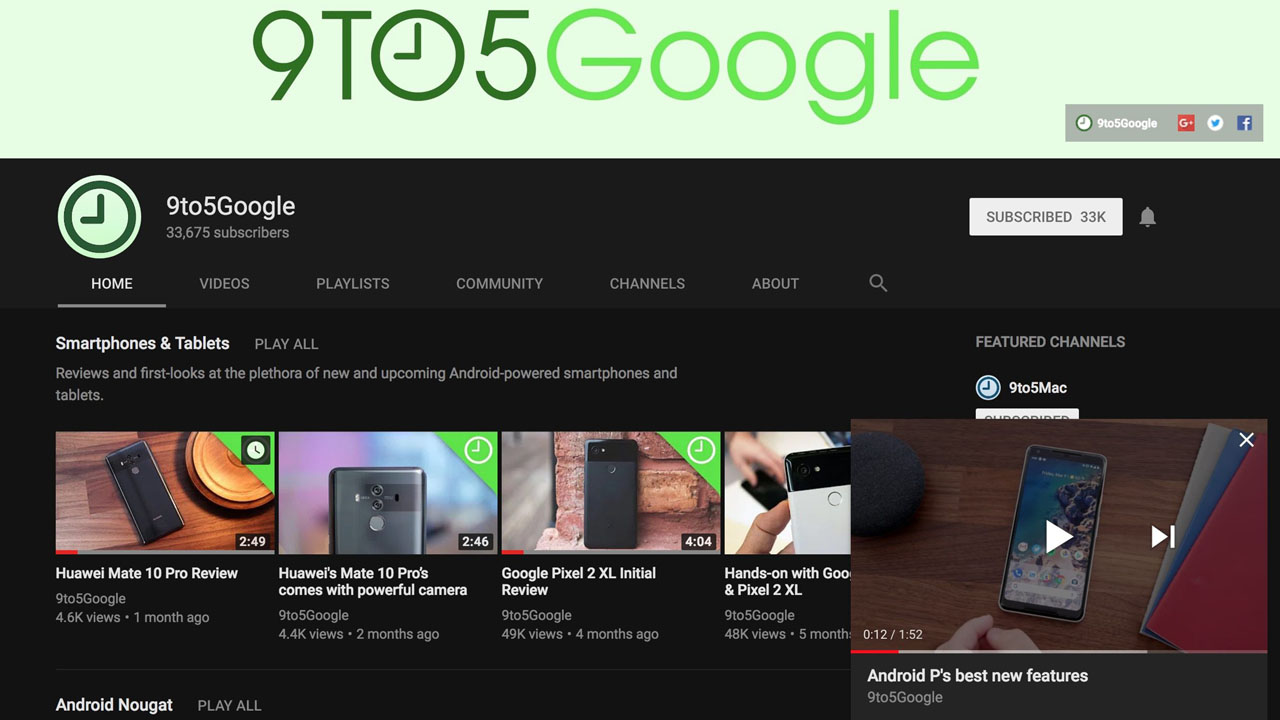The image size is (1280, 720).
Task: Switch to the HOME tab
Action: [112, 284]
